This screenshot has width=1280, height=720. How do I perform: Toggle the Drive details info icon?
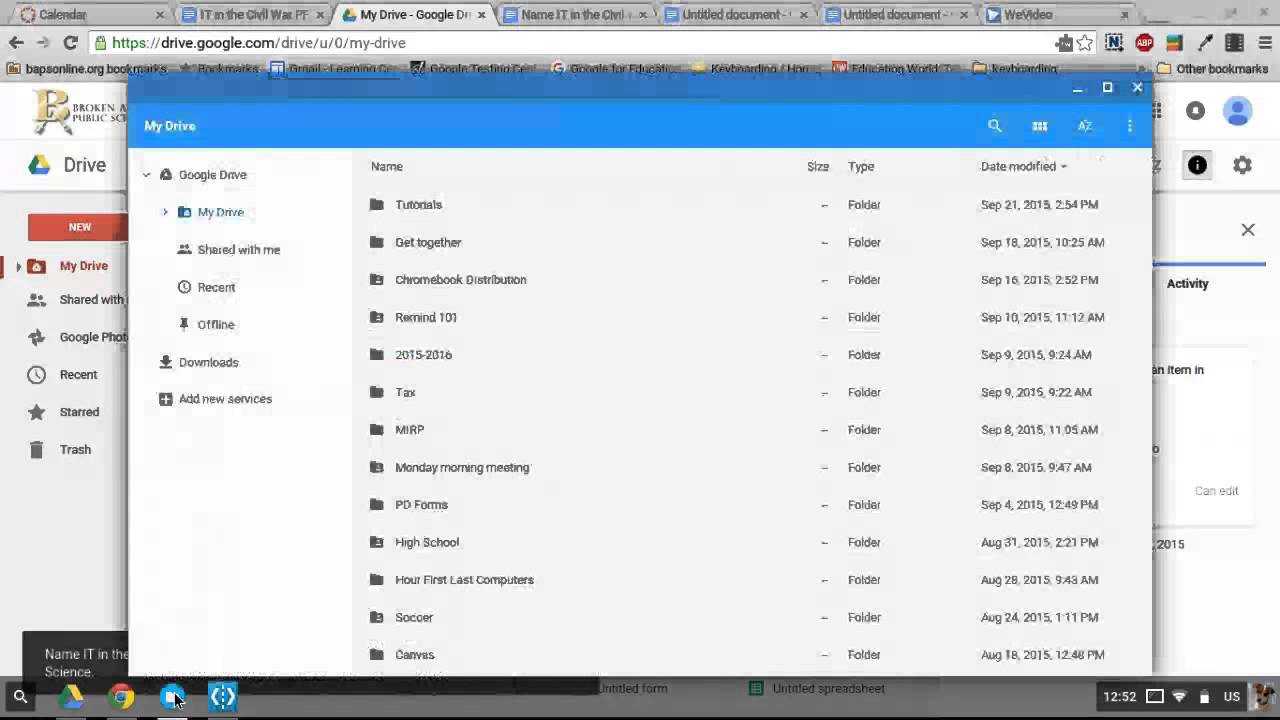[1197, 166]
